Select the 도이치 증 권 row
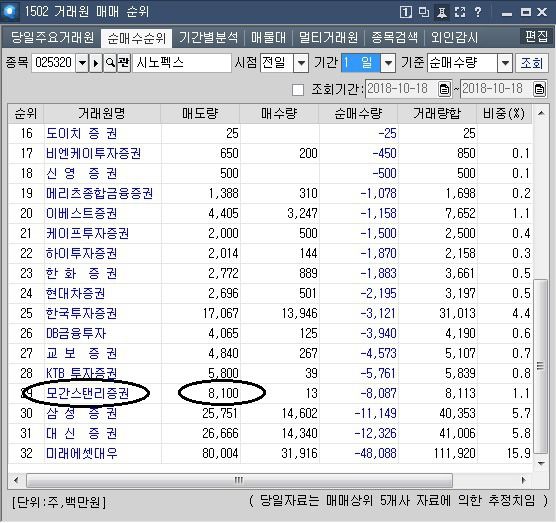The width and height of the screenshot is (556, 523). point(270,134)
